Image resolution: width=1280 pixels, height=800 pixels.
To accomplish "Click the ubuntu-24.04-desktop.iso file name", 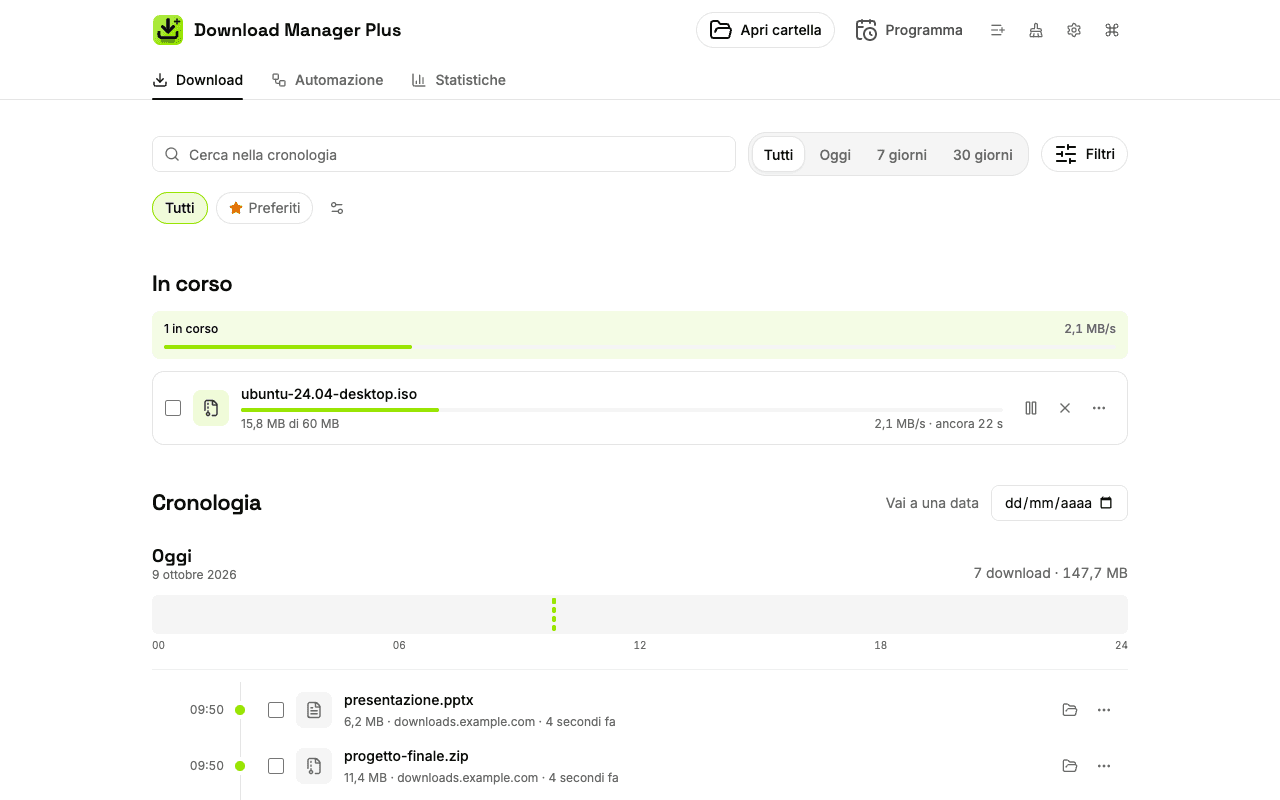I will point(329,394).
